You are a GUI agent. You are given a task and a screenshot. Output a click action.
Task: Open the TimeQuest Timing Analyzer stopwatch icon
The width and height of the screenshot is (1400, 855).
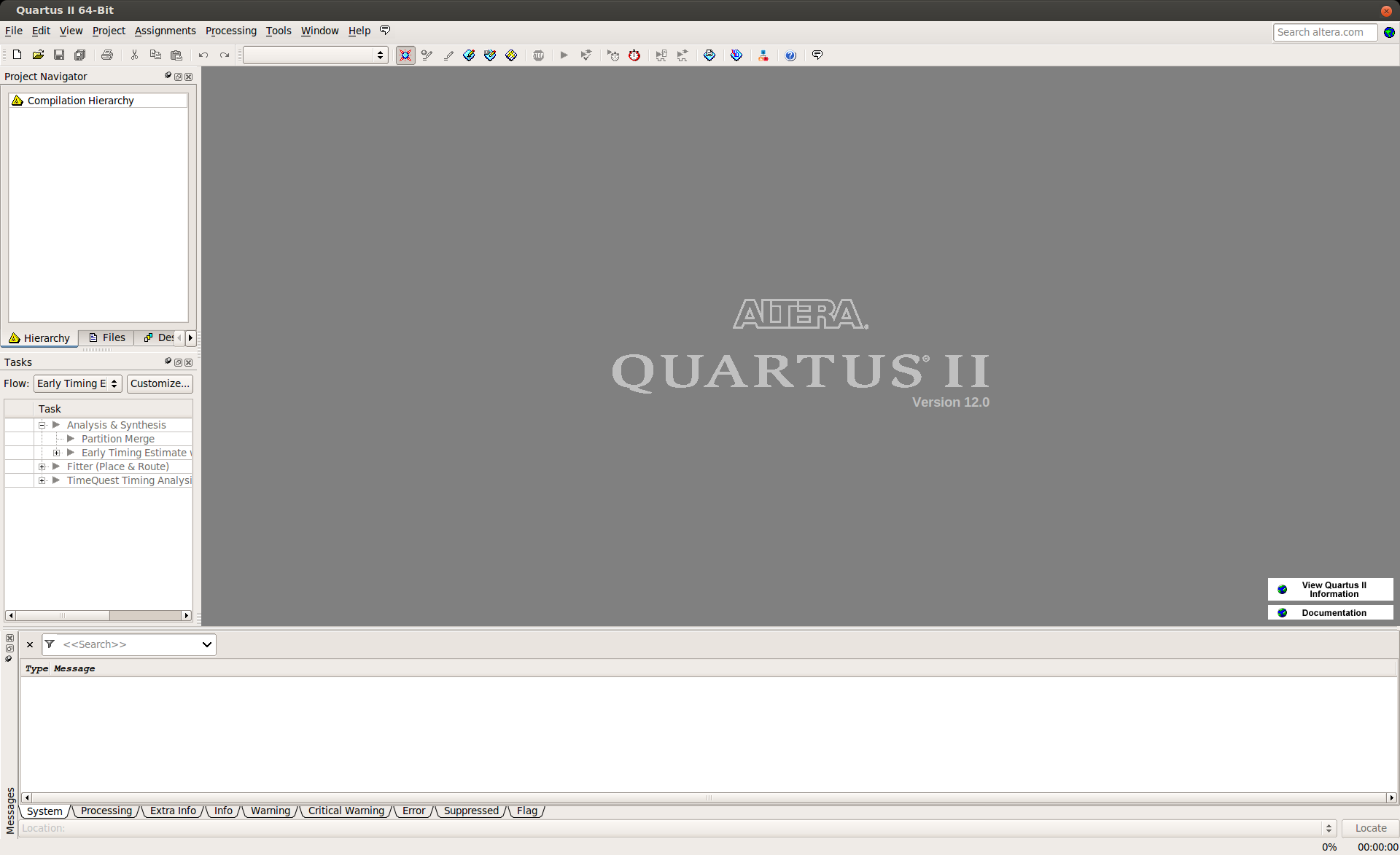tap(634, 55)
